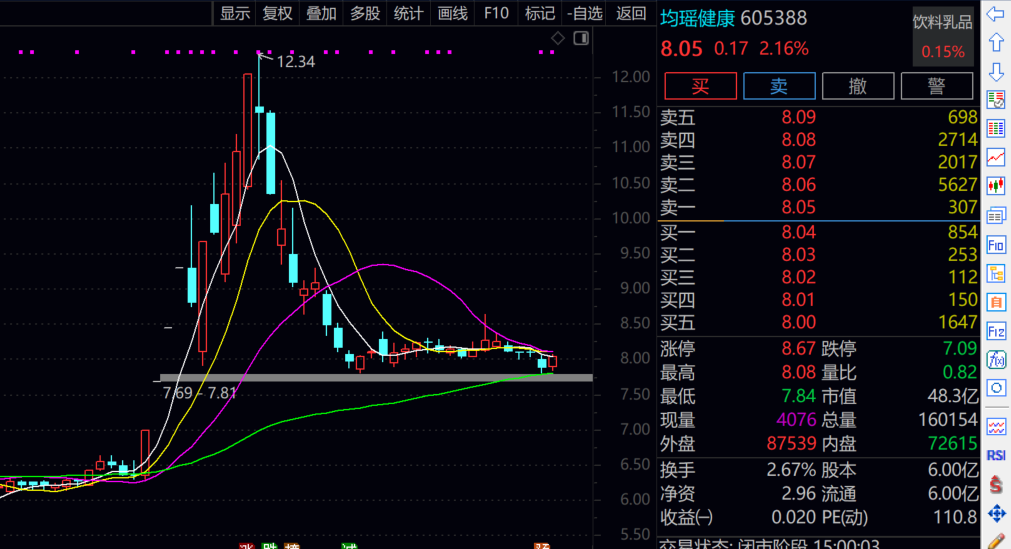Screen dimensions: 1011x549
Task: Click the red S dollar icon
Action: (996, 484)
